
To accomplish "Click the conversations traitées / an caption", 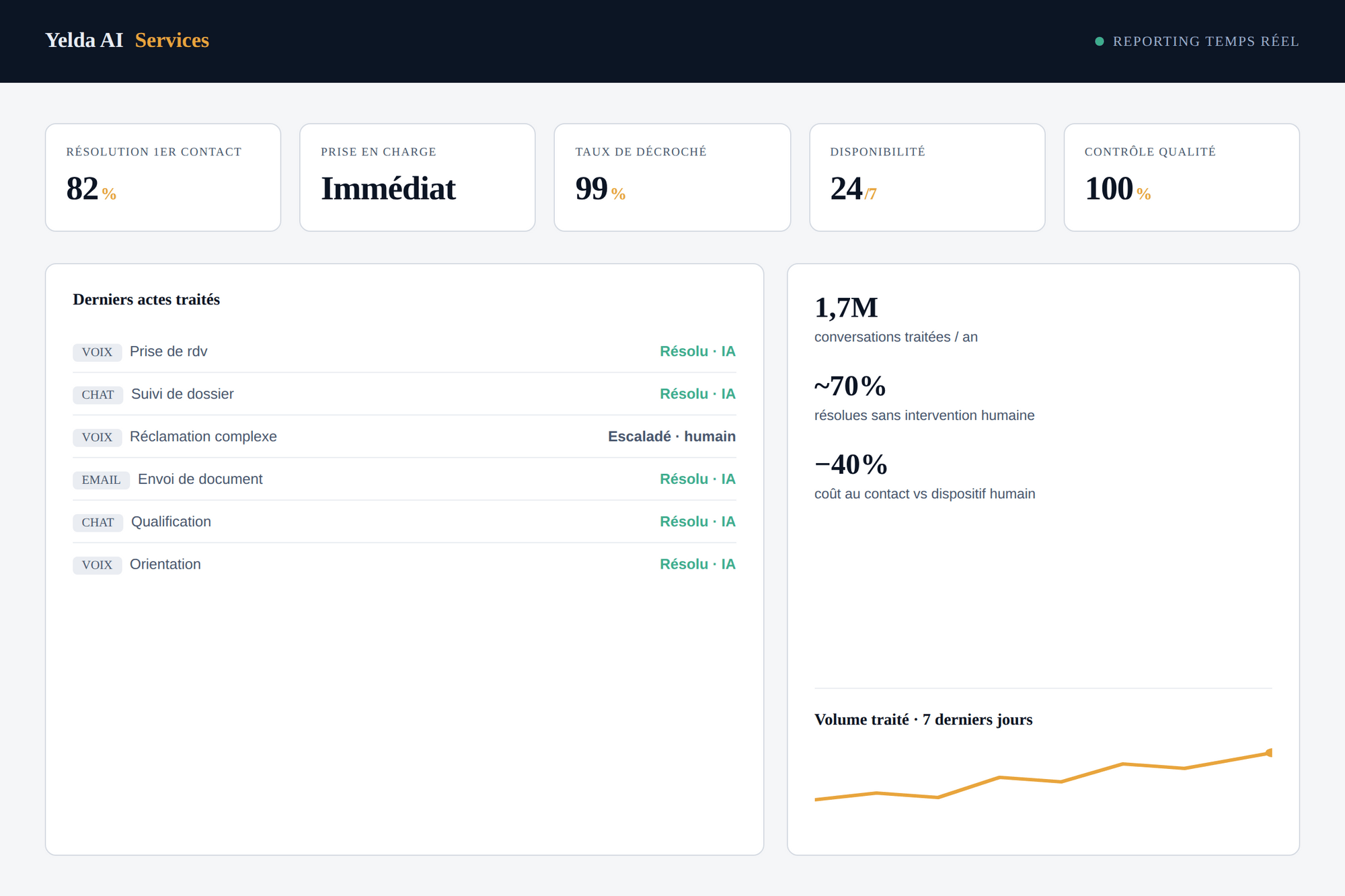I will click(x=896, y=337).
